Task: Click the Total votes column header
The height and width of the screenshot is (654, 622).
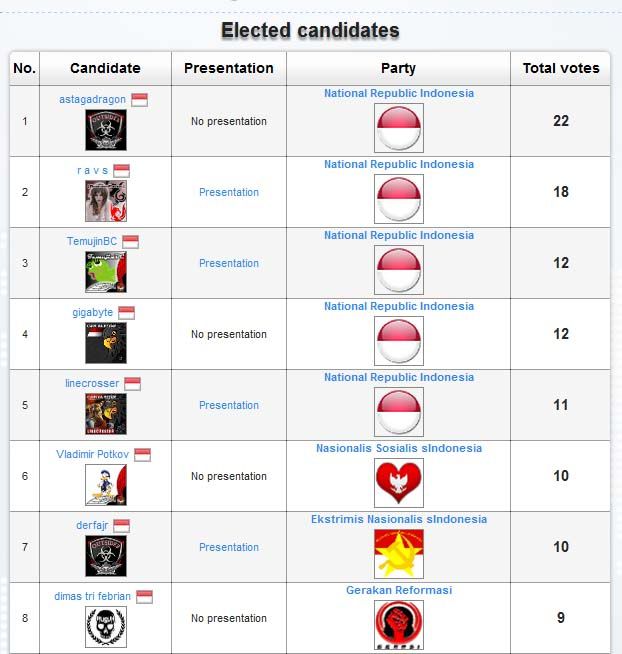Action: click(x=561, y=68)
